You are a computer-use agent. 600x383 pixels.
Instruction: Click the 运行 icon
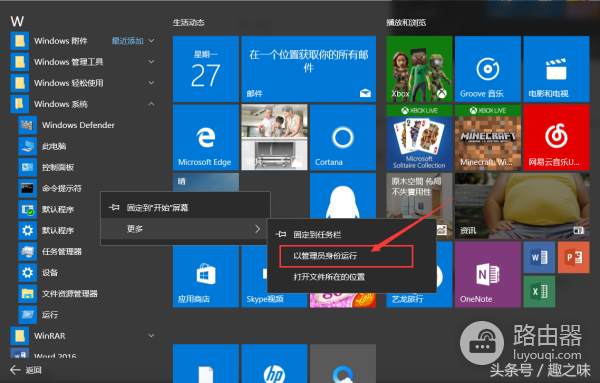click(28, 315)
